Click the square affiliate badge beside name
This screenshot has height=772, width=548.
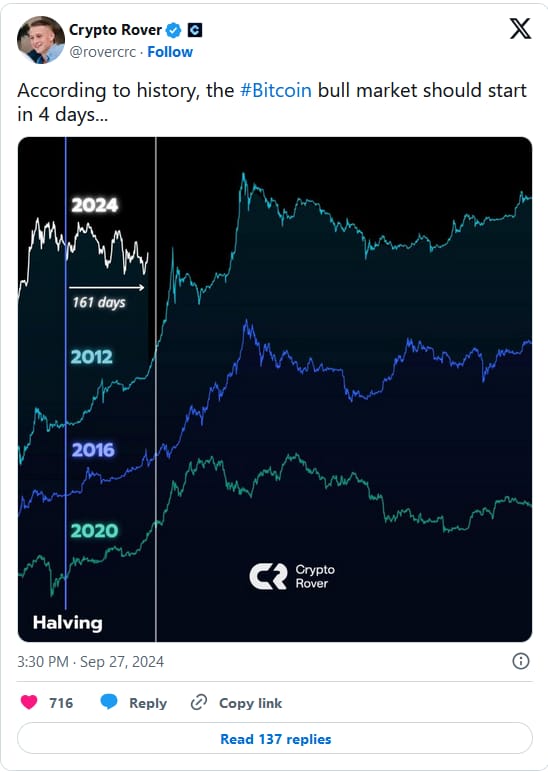pyautogui.click(x=195, y=30)
